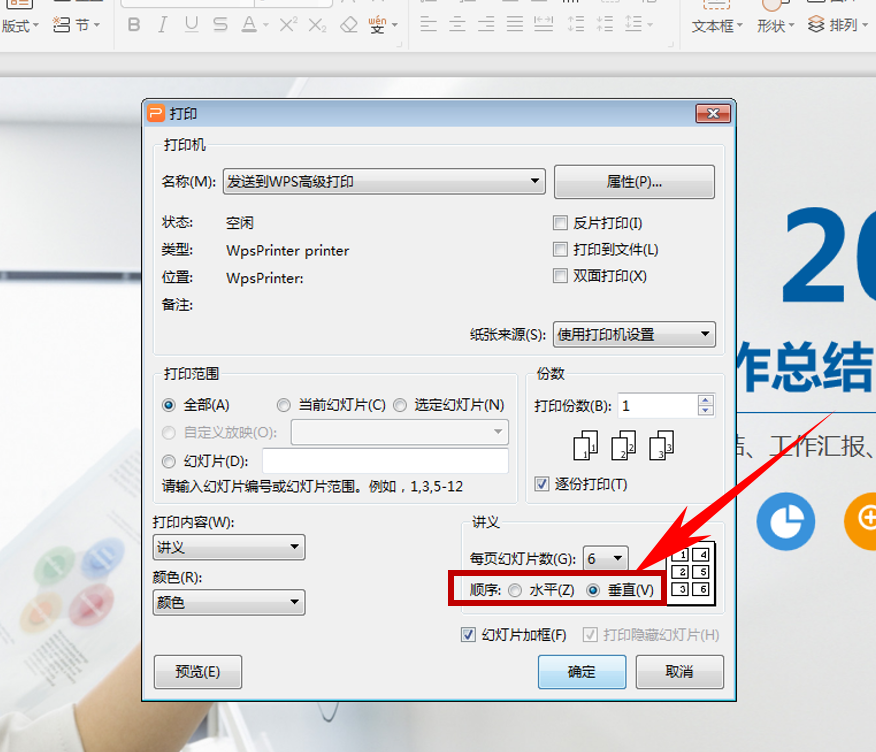This screenshot has width=876, height=752.
Task: Click the blue pie chart icon on slide
Action: [785, 521]
